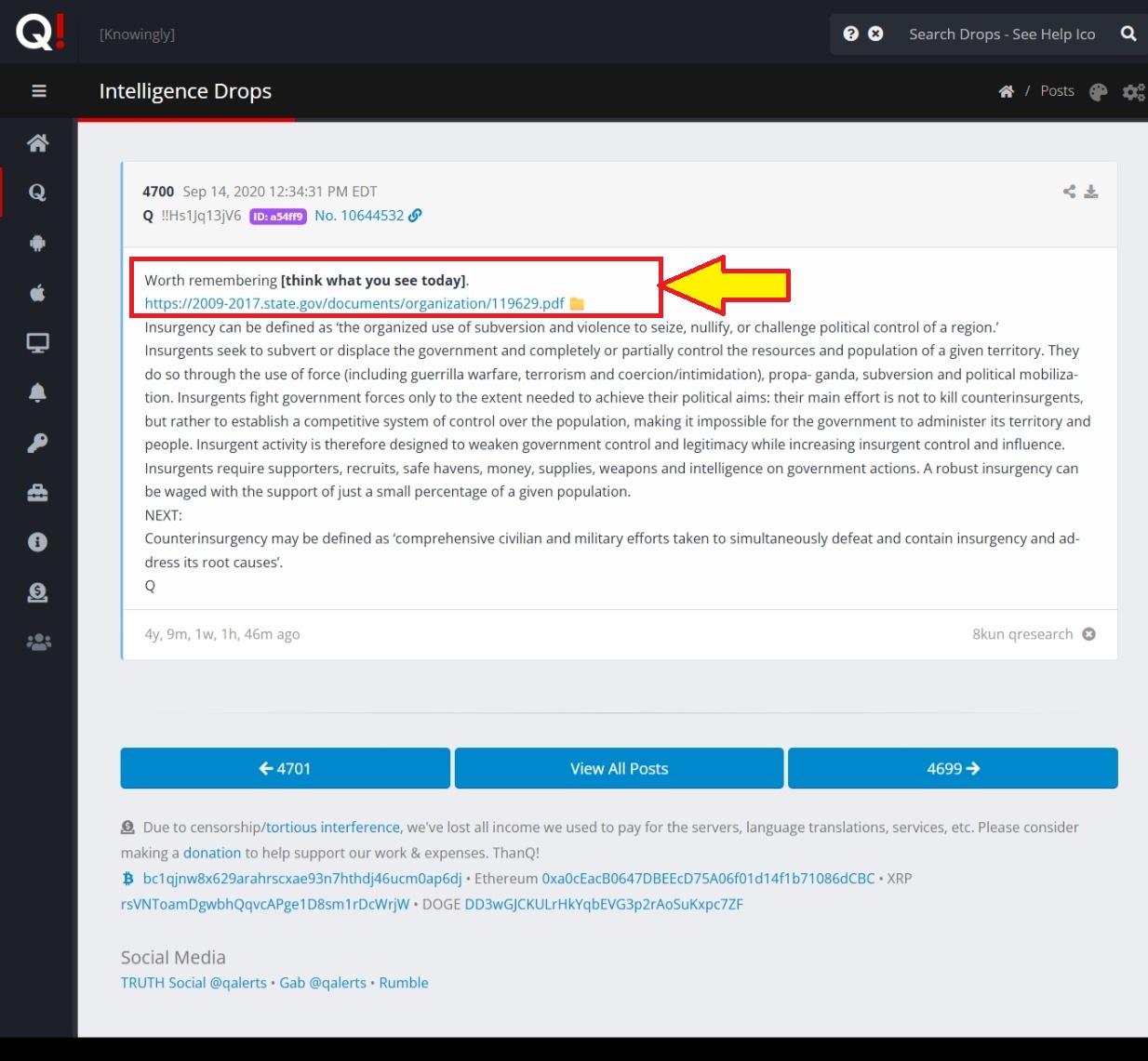Image resolution: width=1148 pixels, height=1061 pixels.
Task: Click the home breadcrumb icon
Action: (x=1006, y=91)
